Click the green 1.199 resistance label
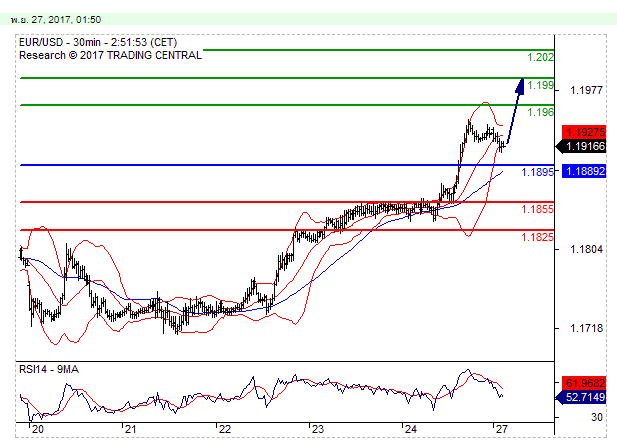617x446 pixels. tap(540, 85)
